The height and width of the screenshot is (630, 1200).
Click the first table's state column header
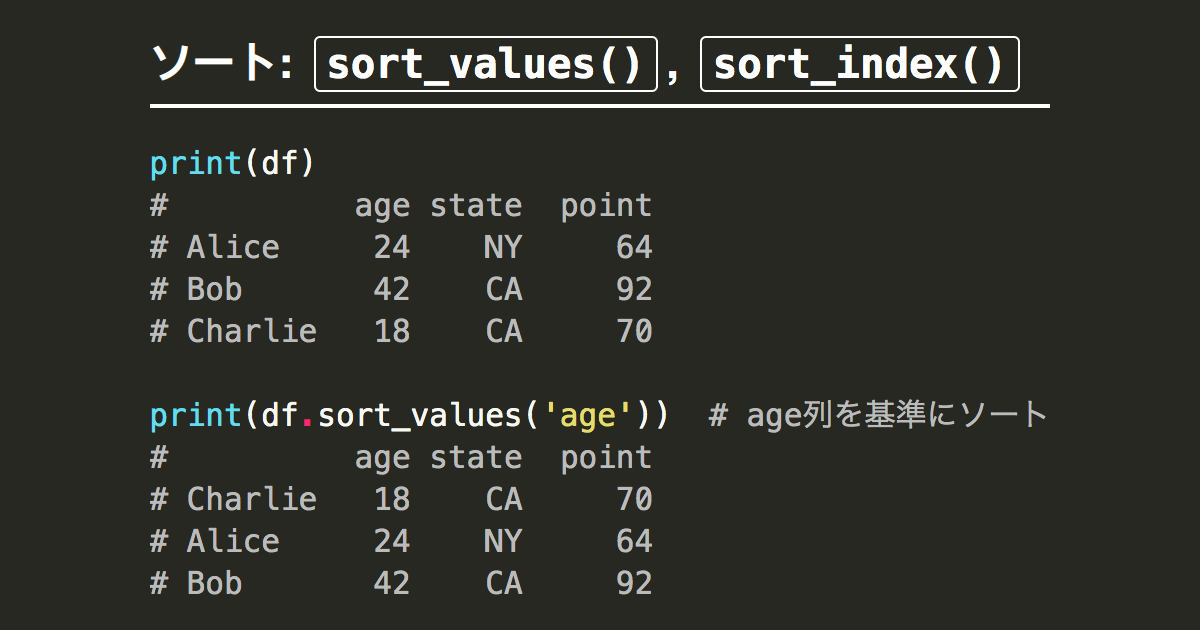point(476,206)
